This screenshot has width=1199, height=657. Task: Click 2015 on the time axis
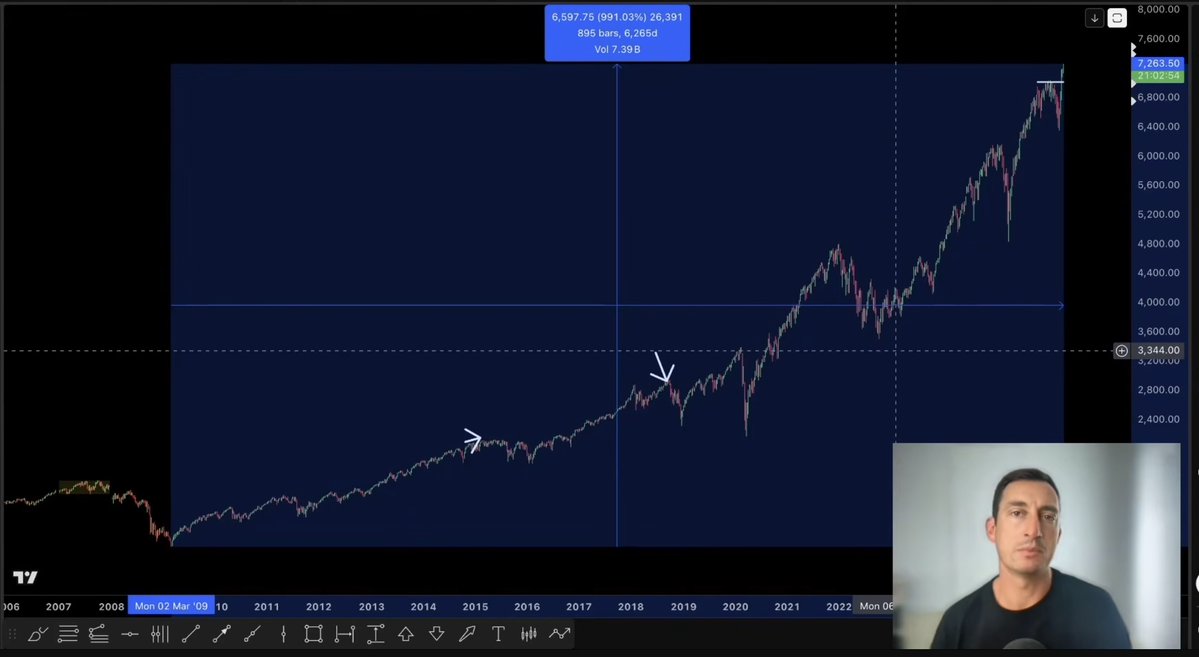(x=475, y=607)
